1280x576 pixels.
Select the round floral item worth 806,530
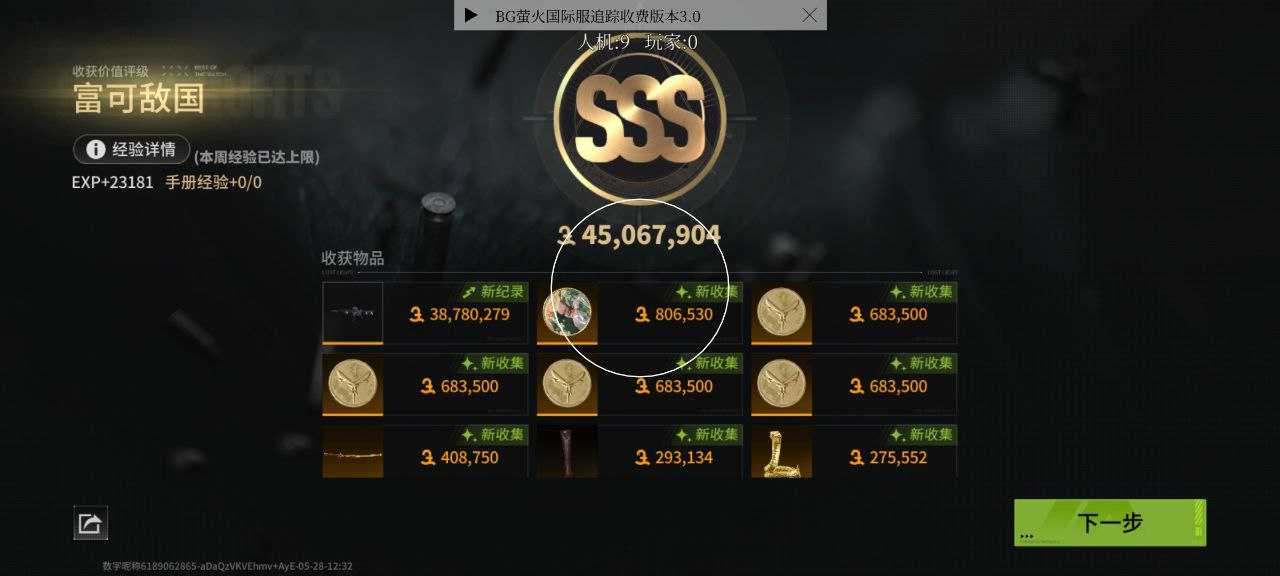567,313
